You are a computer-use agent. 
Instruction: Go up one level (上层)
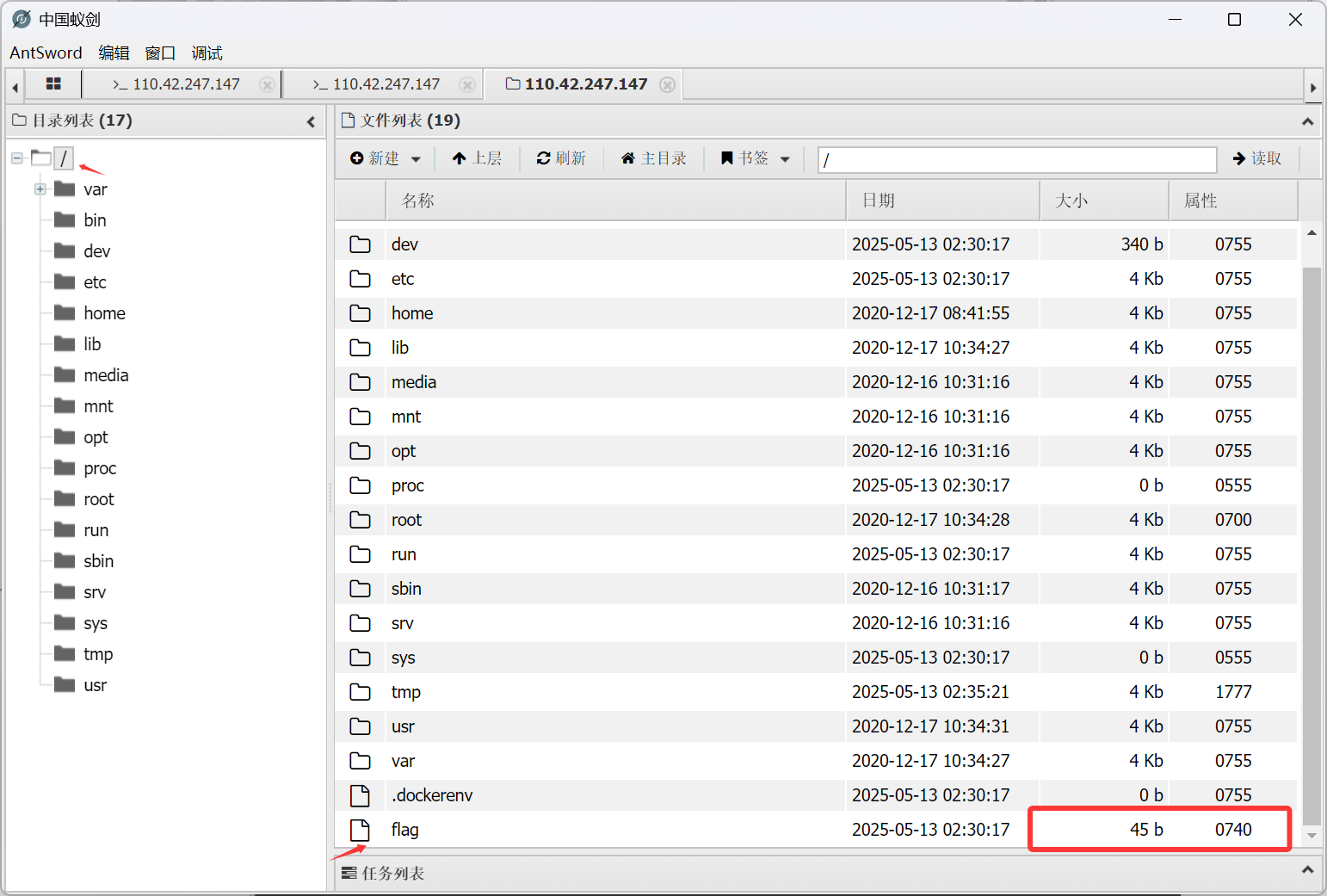point(477,158)
